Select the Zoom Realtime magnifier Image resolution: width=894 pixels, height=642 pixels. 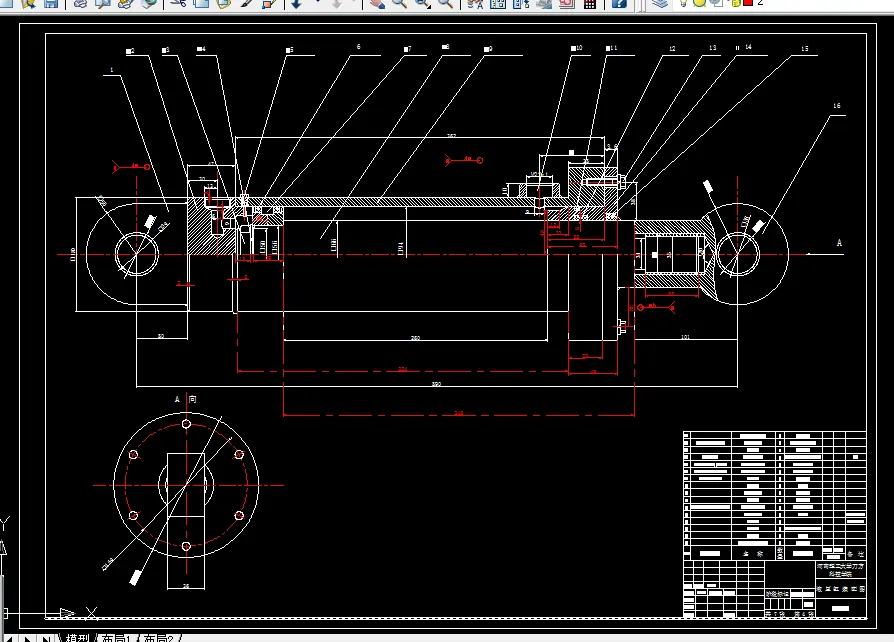tap(399, 3)
